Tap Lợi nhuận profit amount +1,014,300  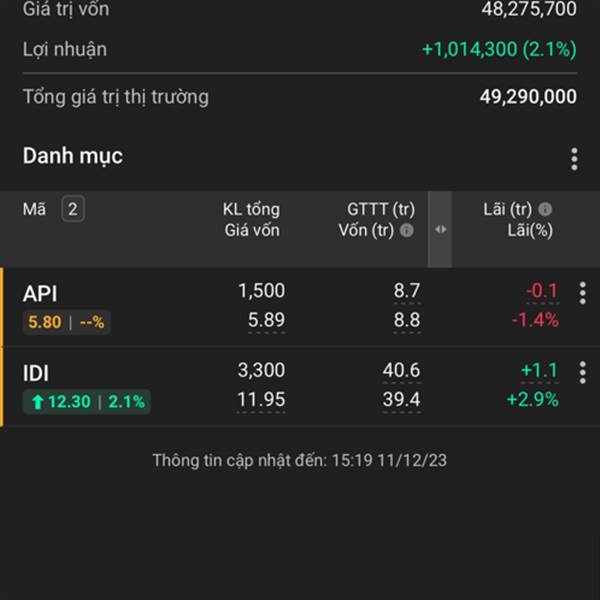pos(470,49)
